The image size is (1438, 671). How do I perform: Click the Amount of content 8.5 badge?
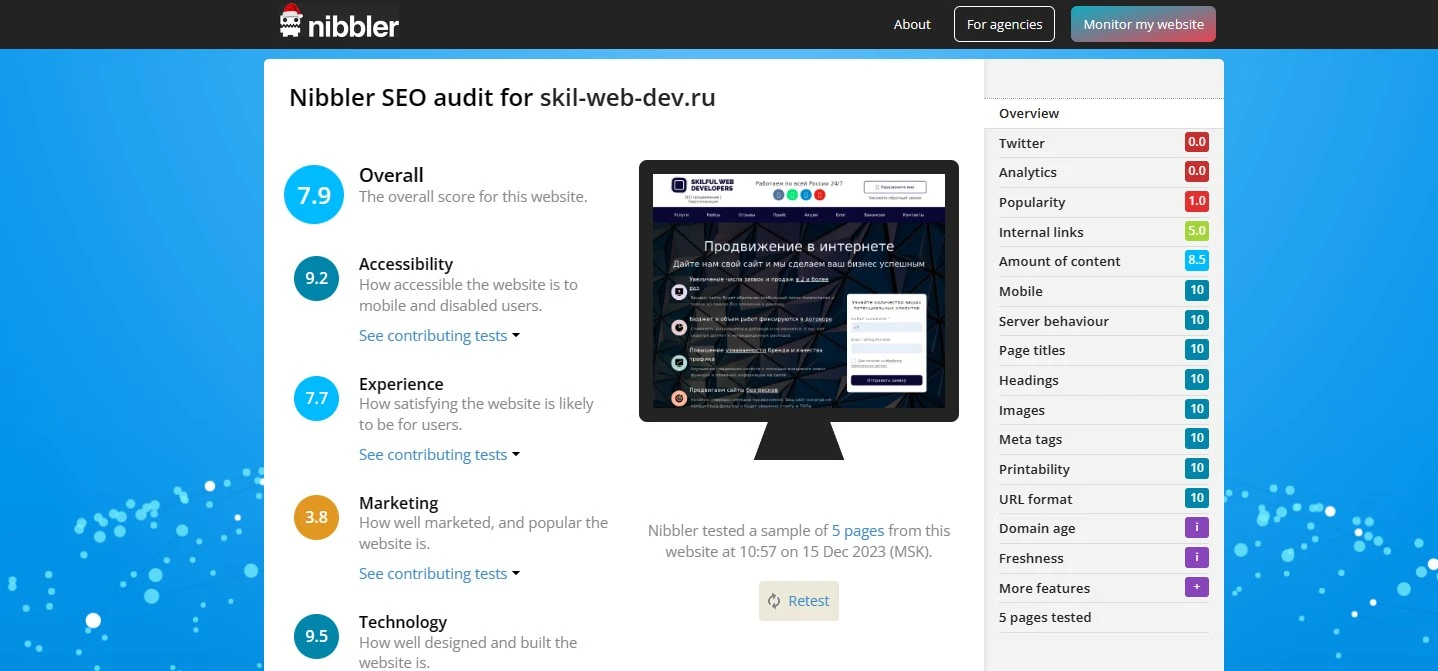(1197, 260)
